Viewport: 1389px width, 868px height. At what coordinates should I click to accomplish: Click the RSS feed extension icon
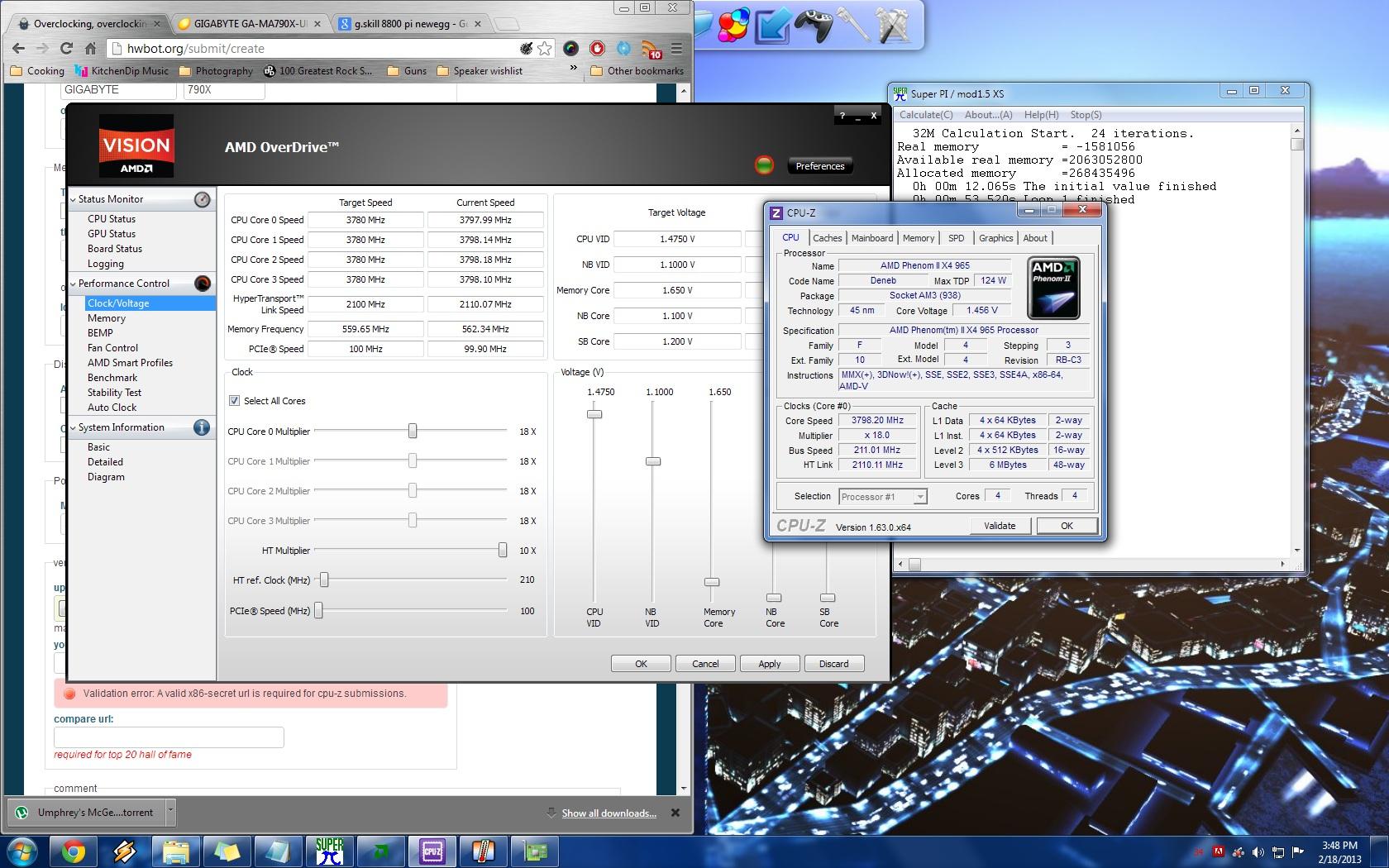tap(651, 49)
